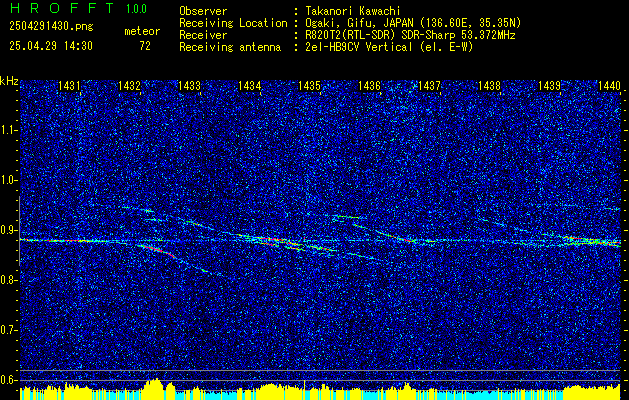Select the filename 2504291430.png
Viewport: 629px width, 400px height.
(51, 26)
